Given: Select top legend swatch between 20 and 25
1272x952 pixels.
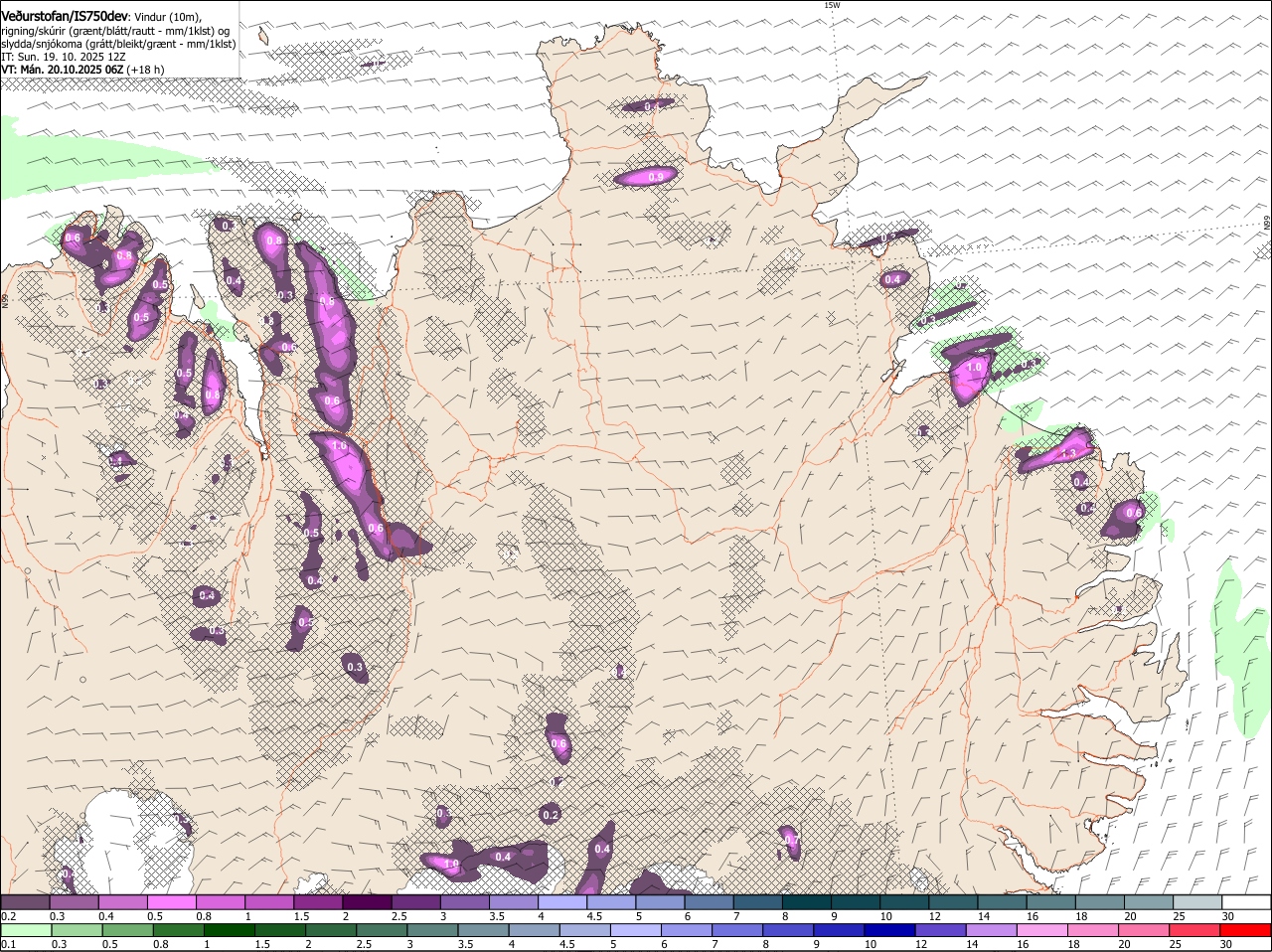Looking at the screenshot, I should [1149, 901].
